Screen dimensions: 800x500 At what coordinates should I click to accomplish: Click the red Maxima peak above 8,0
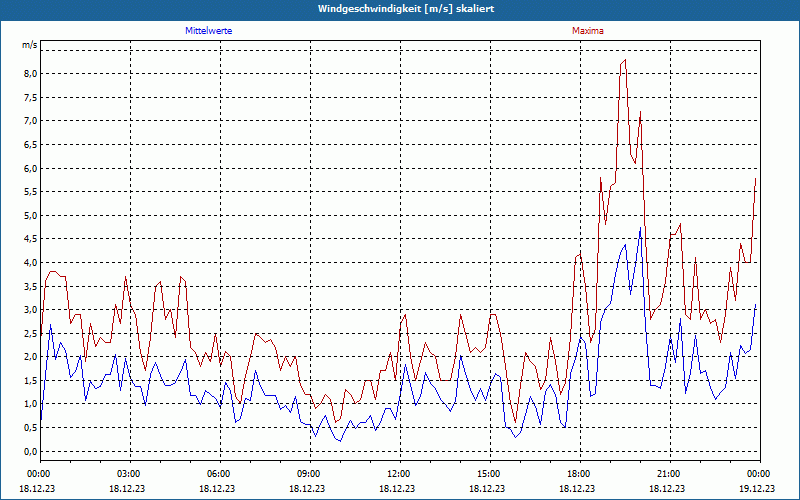click(x=625, y=60)
